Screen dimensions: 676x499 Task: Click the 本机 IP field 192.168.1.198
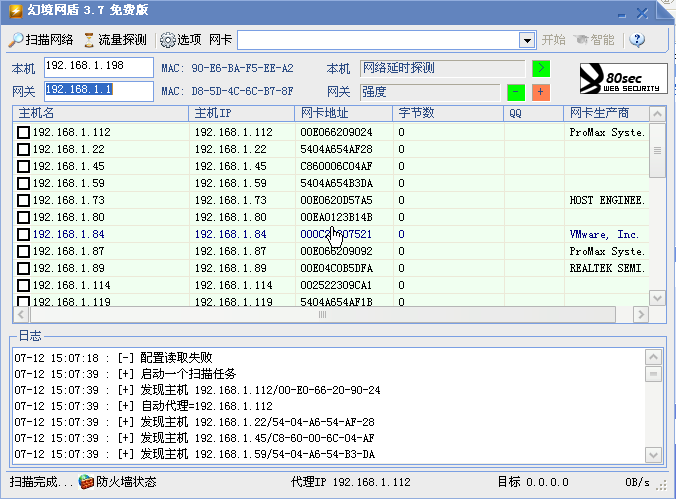pyautogui.click(x=99, y=68)
